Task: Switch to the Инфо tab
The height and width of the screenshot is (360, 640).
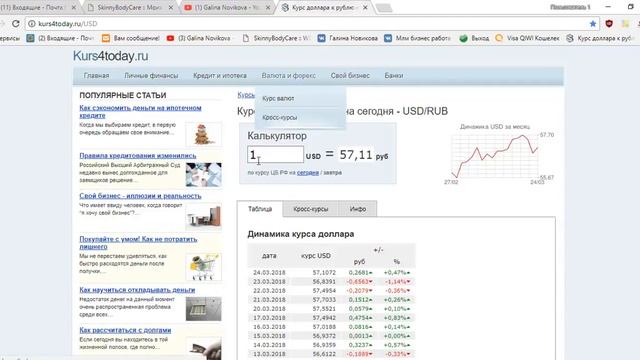Action: pyautogui.click(x=358, y=209)
